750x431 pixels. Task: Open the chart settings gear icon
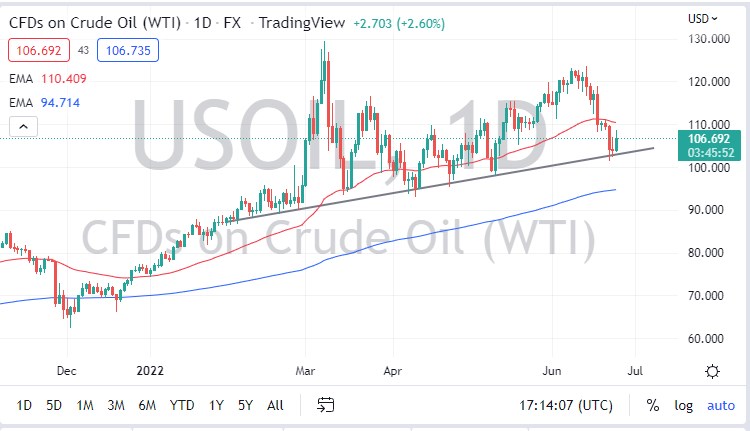713,371
